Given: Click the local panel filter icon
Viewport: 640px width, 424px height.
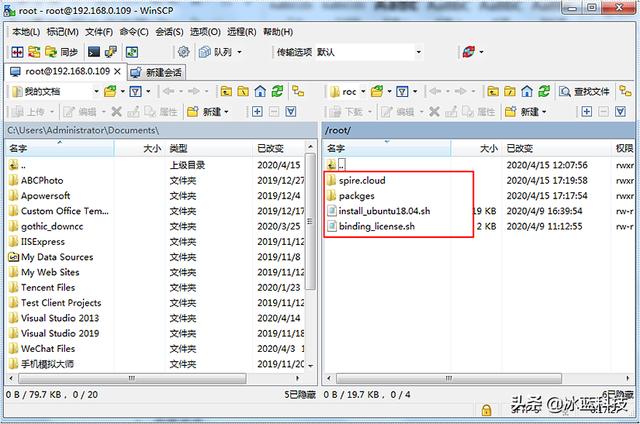Looking at the screenshot, I should pos(136,91).
